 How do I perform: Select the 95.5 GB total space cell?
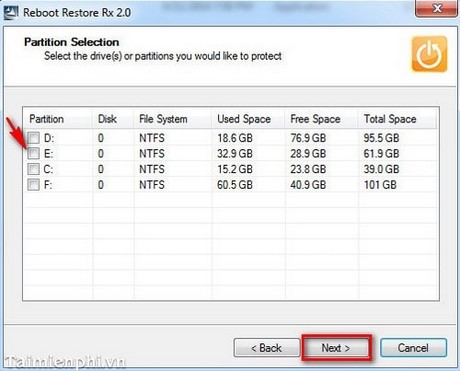click(x=382, y=138)
